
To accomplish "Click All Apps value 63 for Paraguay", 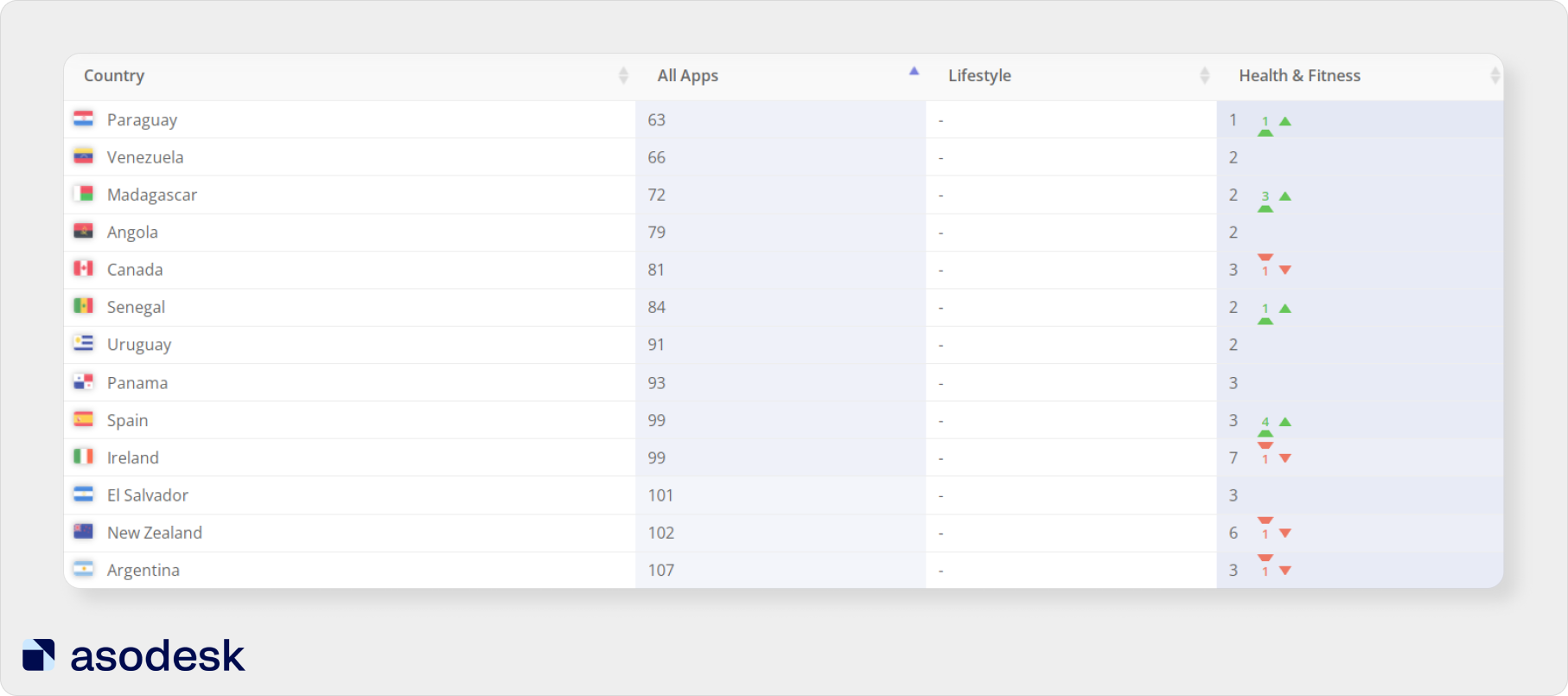I will coord(657,120).
